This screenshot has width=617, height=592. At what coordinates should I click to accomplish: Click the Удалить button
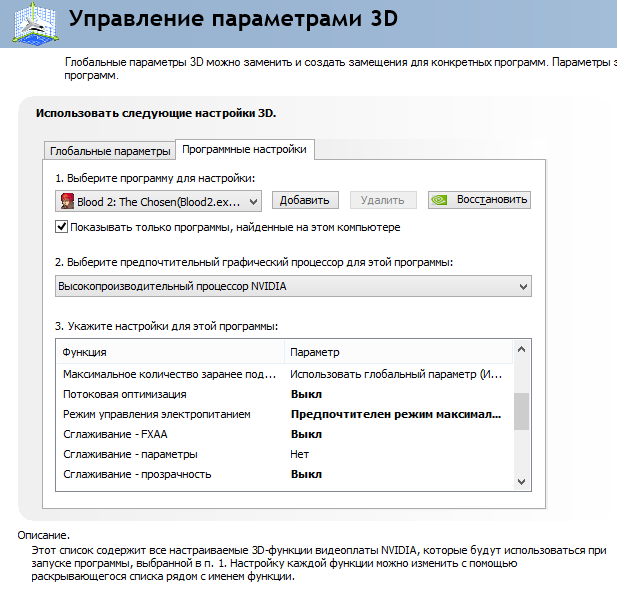point(383,200)
